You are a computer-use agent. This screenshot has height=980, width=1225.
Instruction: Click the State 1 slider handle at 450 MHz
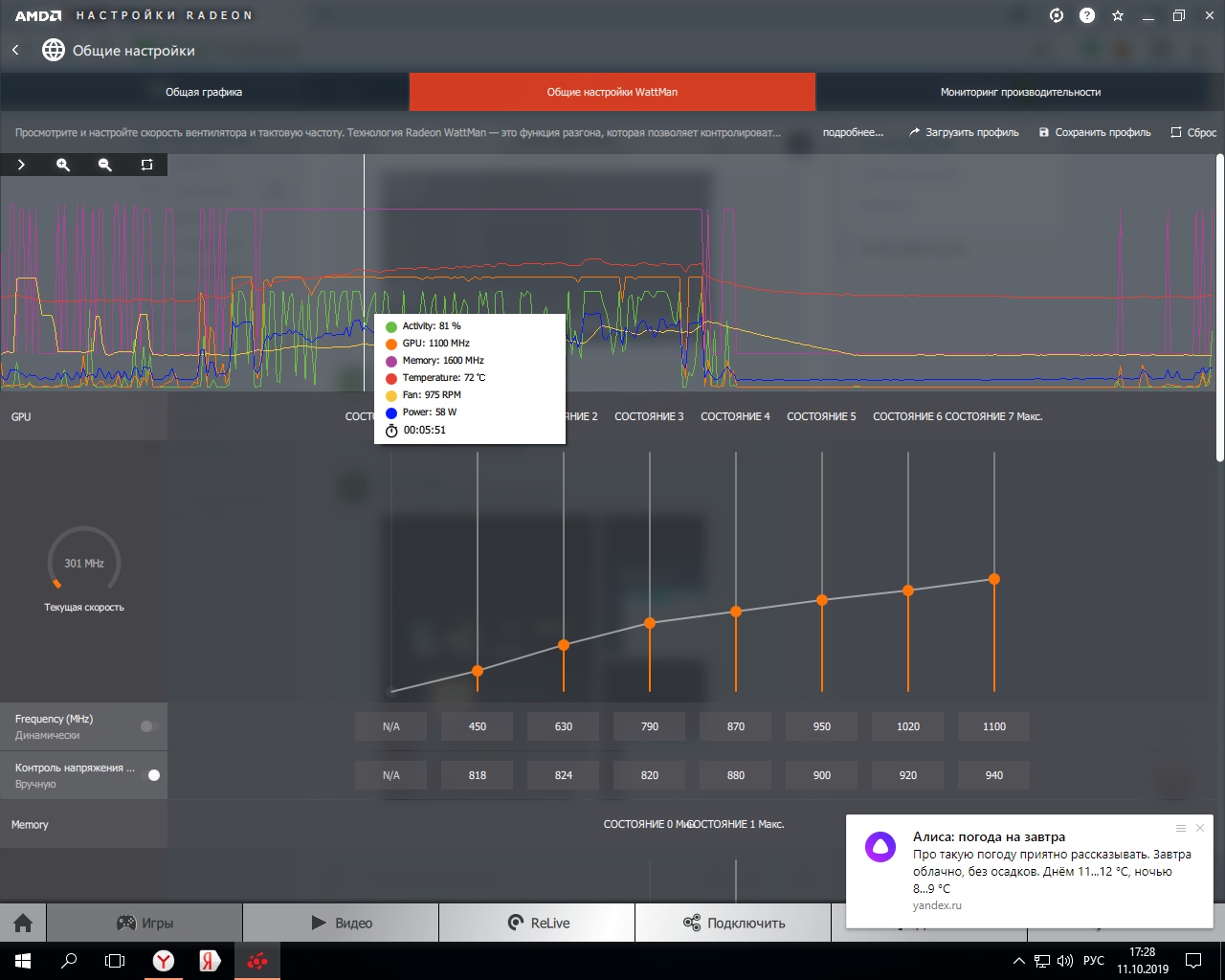click(478, 671)
